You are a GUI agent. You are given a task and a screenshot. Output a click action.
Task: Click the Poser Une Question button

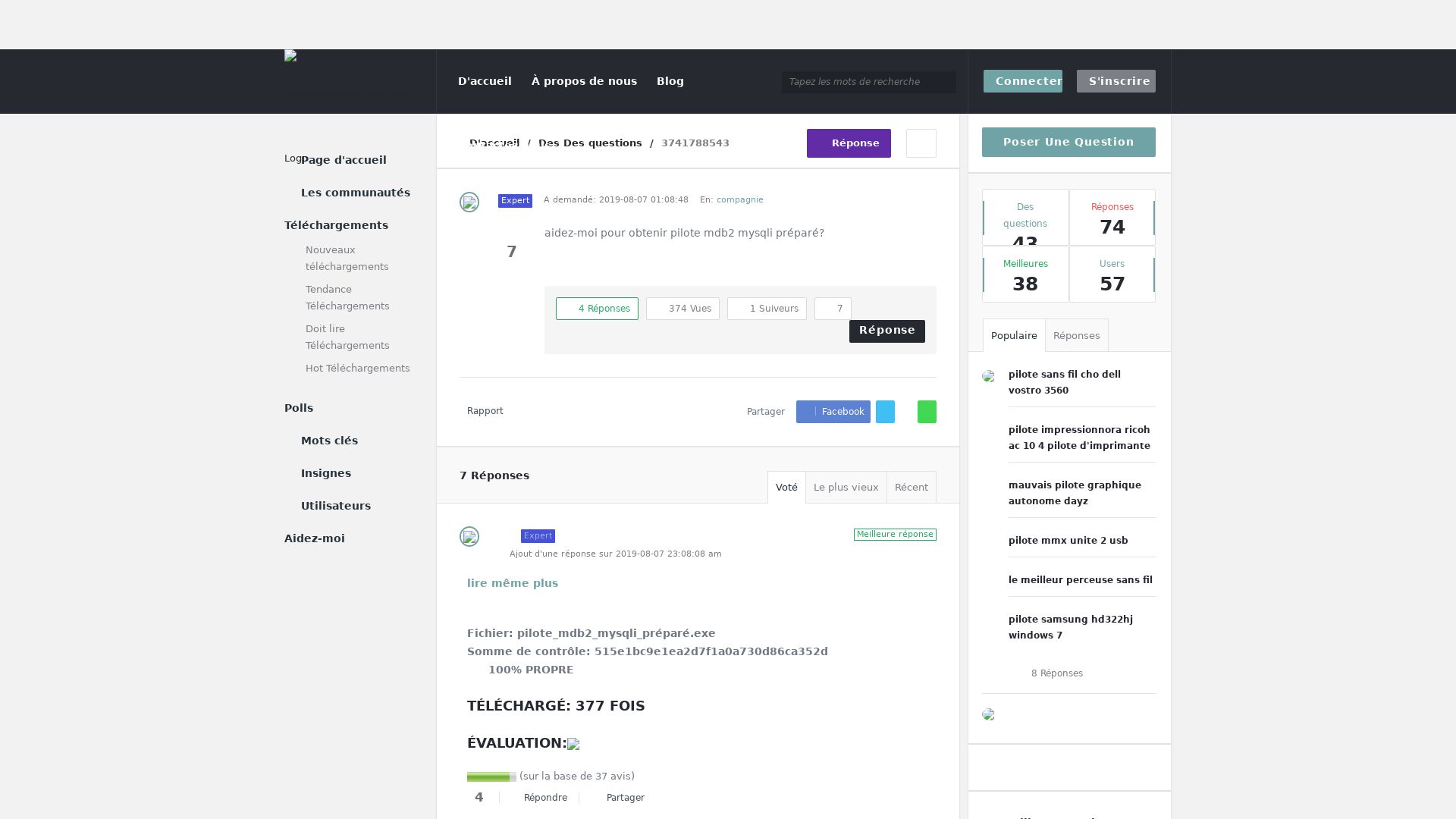point(1068,143)
